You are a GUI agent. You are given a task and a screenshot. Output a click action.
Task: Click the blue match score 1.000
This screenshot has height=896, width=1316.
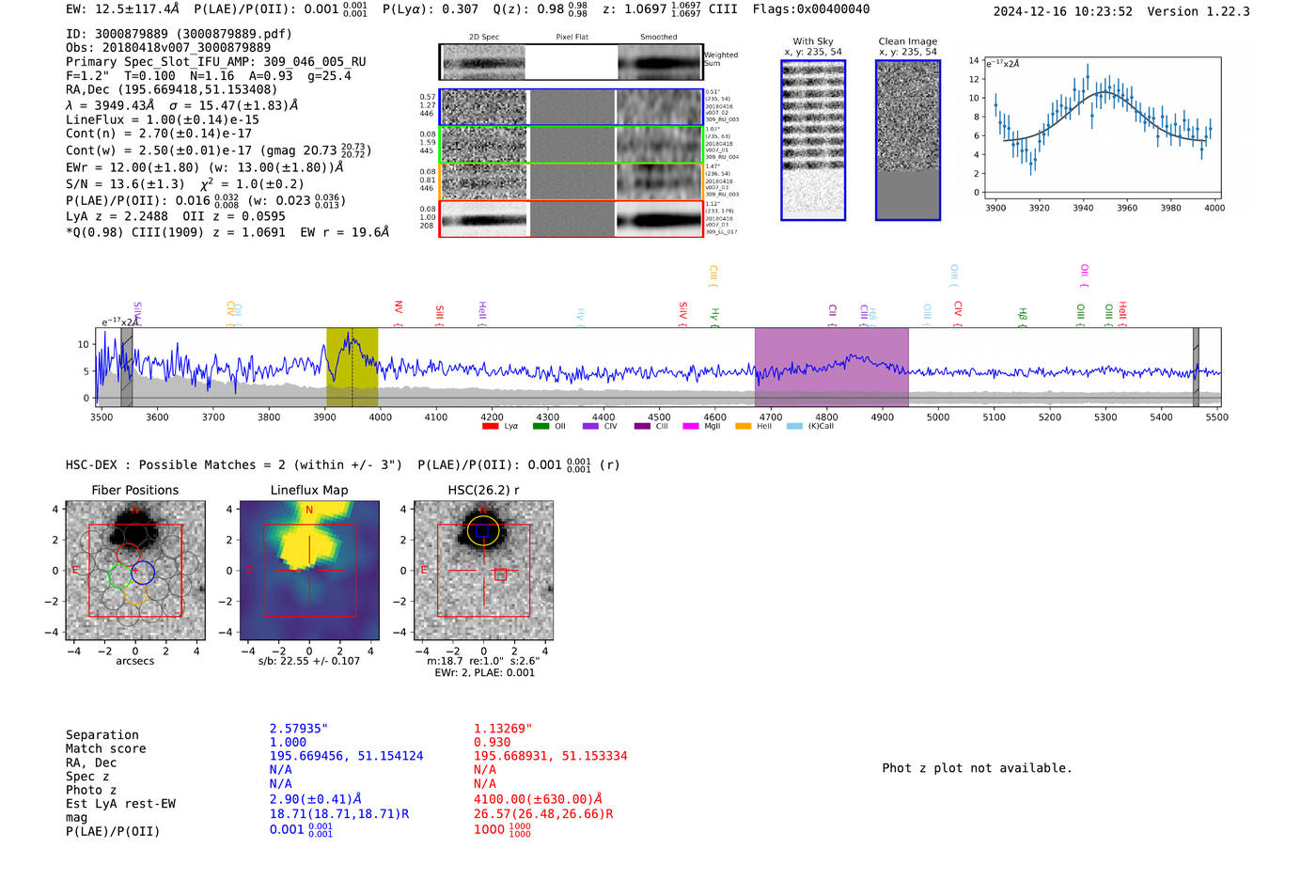(288, 743)
